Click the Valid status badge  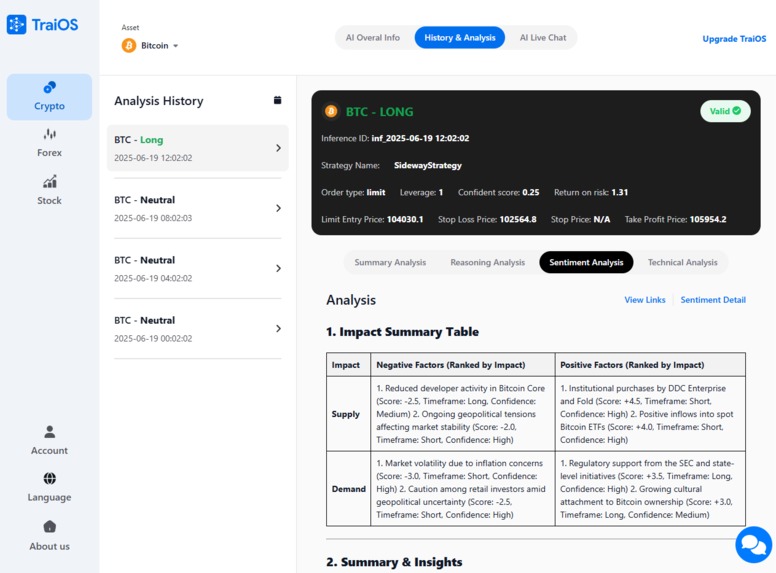click(725, 111)
